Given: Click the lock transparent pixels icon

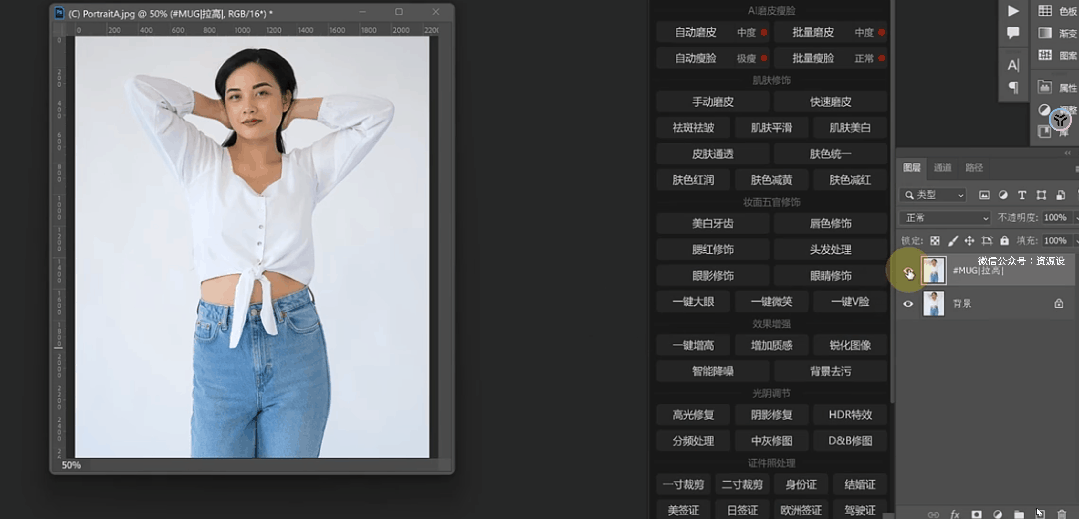Looking at the screenshot, I should (935, 241).
